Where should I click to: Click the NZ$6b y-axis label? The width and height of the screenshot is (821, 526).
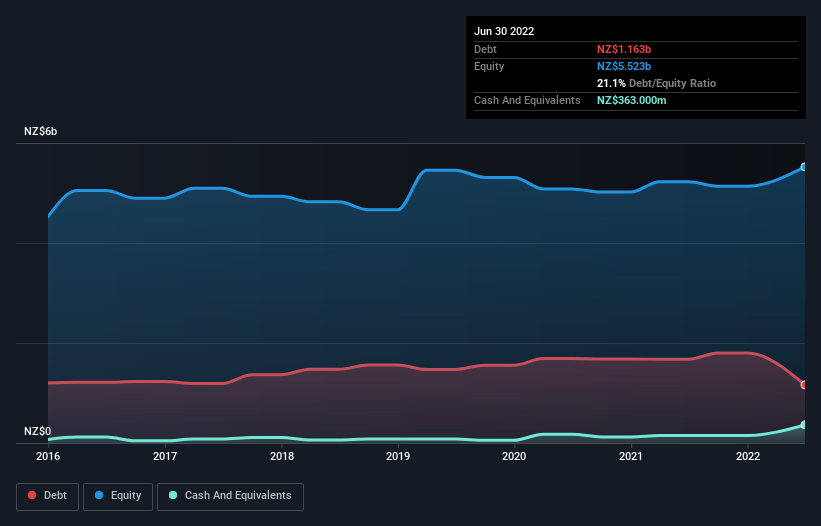(x=40, y=131)
